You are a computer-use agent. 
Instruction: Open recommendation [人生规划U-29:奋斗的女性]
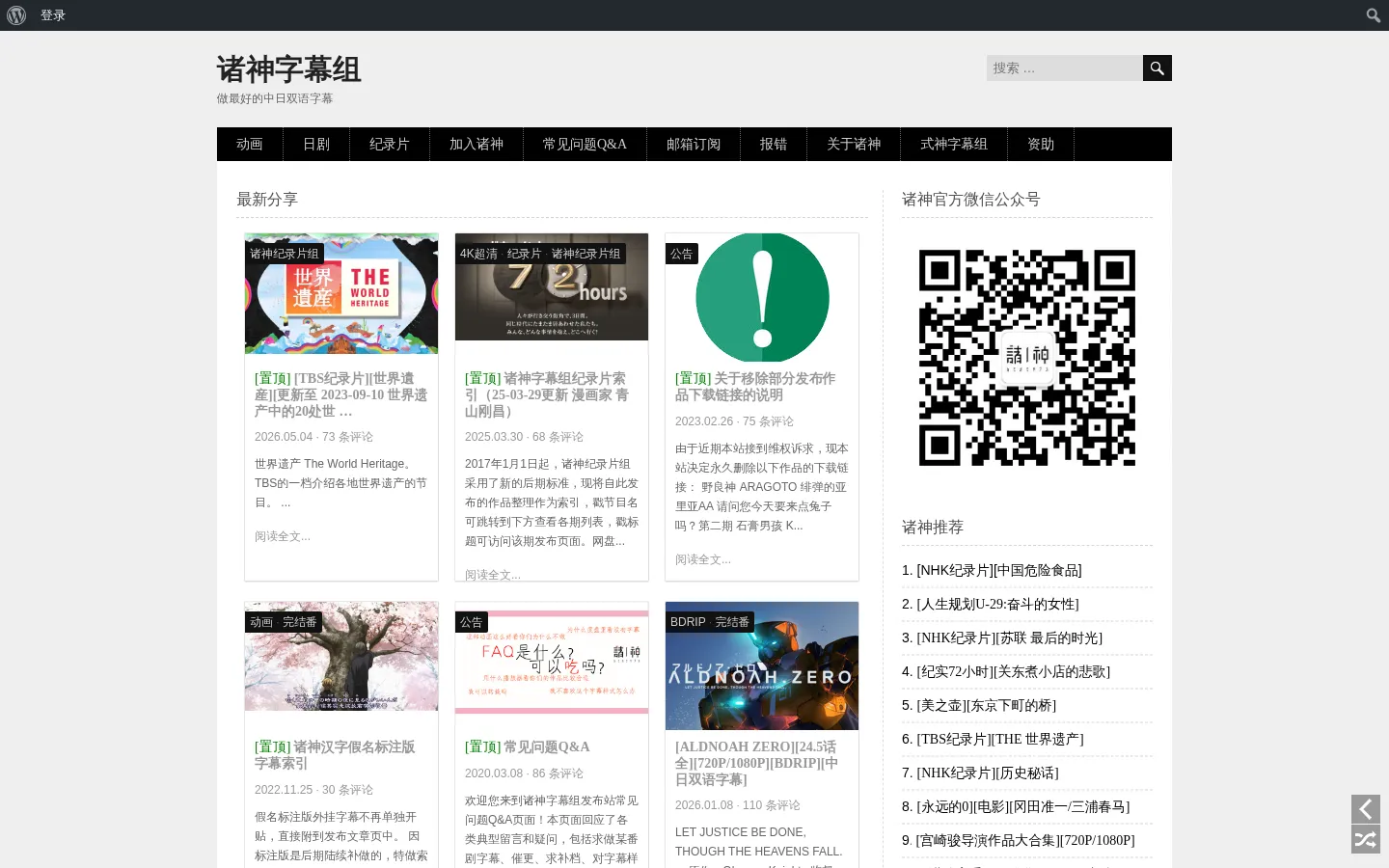coord(997,604)
